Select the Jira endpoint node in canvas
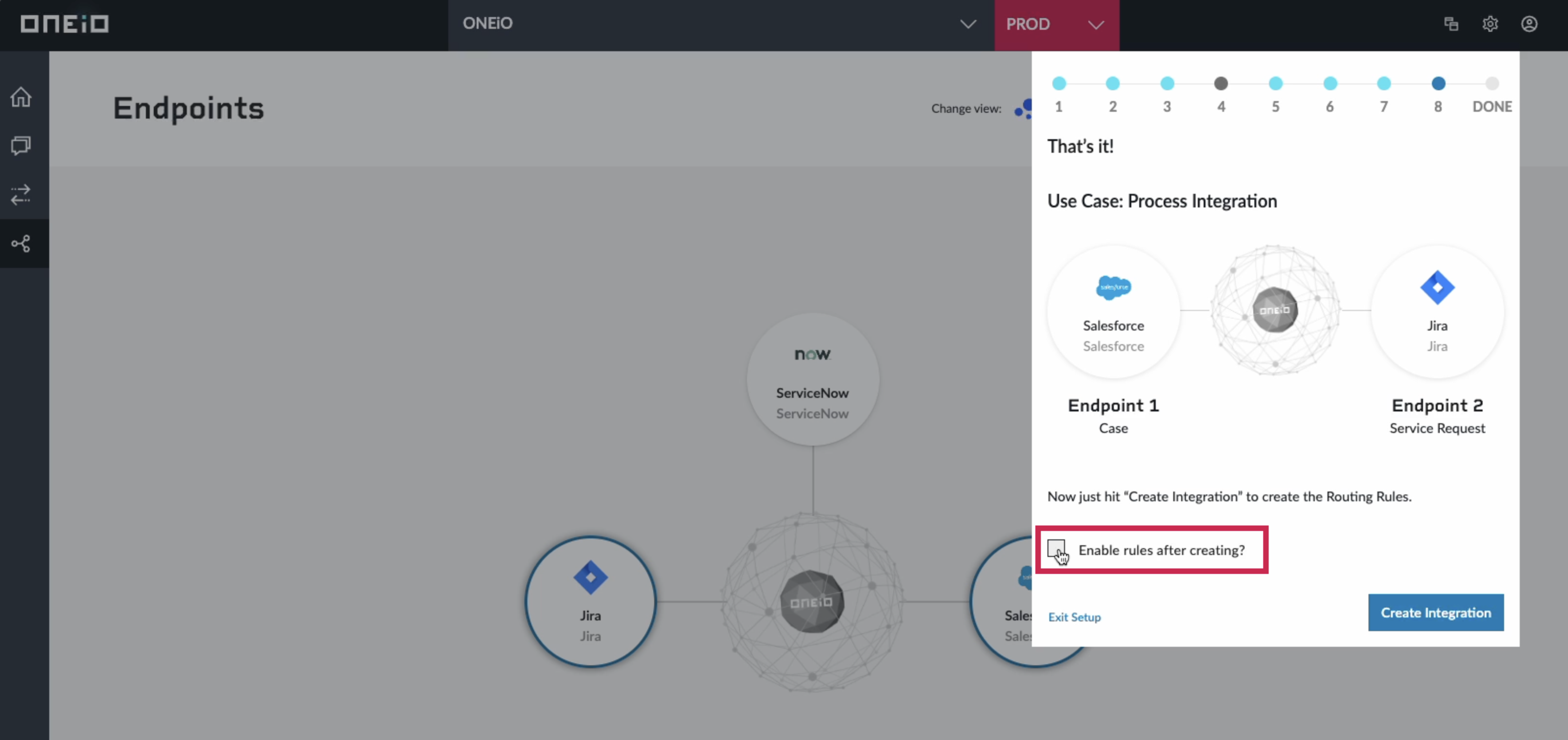 (590, 601)
